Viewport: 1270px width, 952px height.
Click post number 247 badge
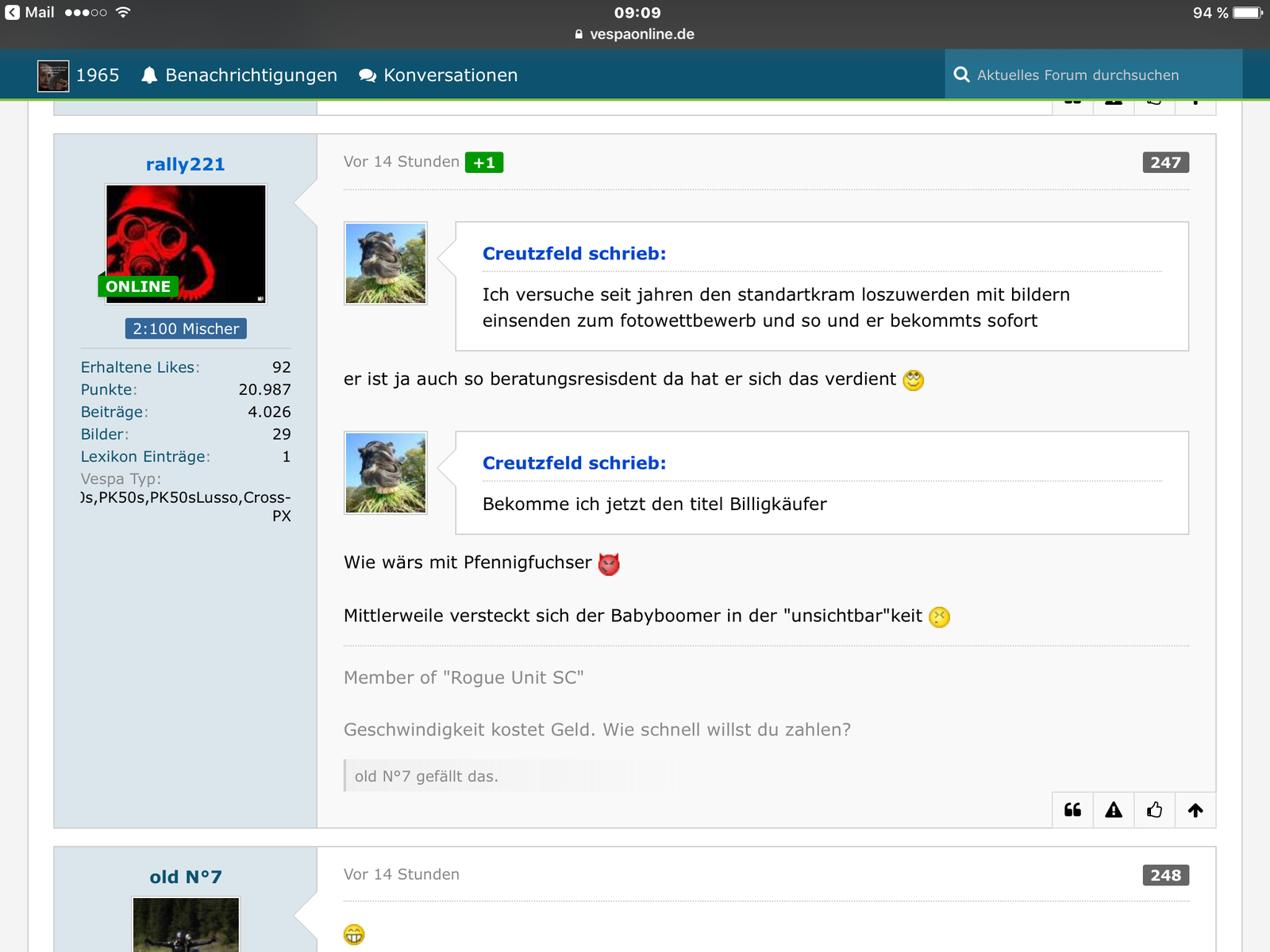1165,163
